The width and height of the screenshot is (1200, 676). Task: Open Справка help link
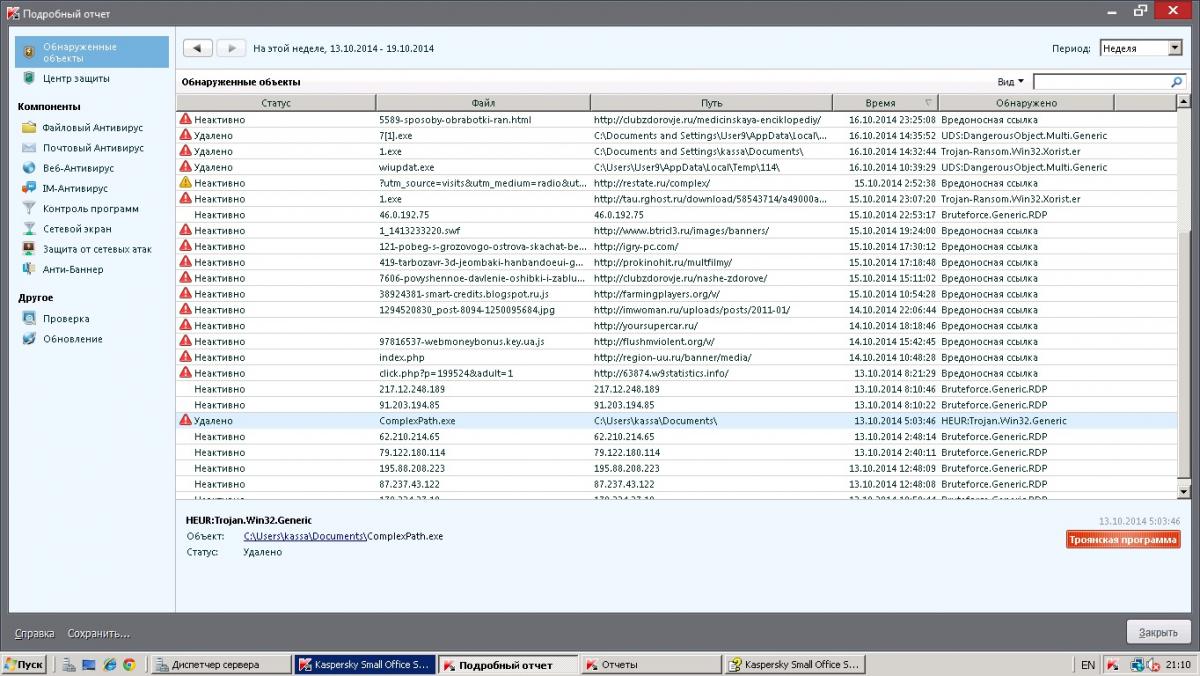(35, 633)
